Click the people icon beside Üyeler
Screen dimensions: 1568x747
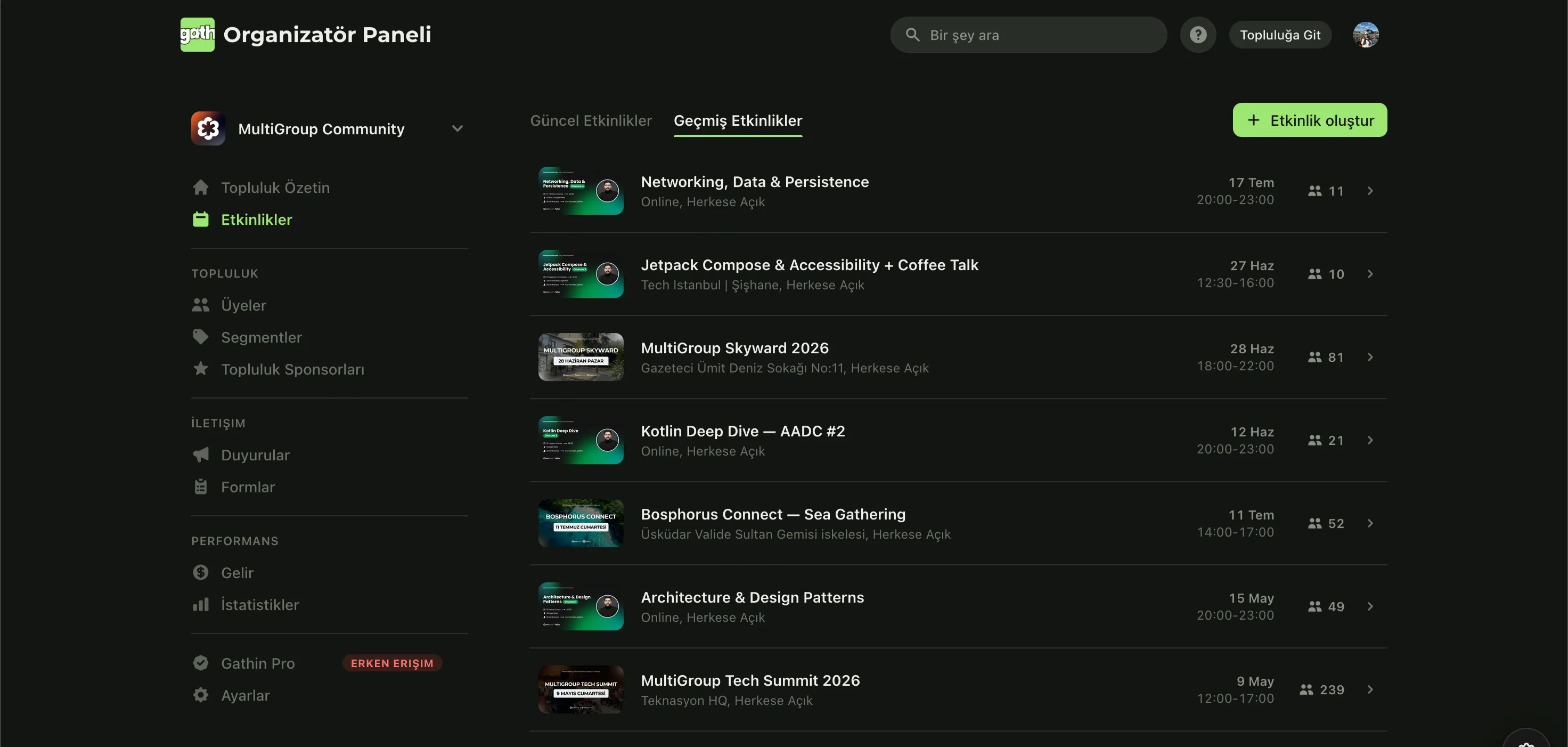pos(201,305)
